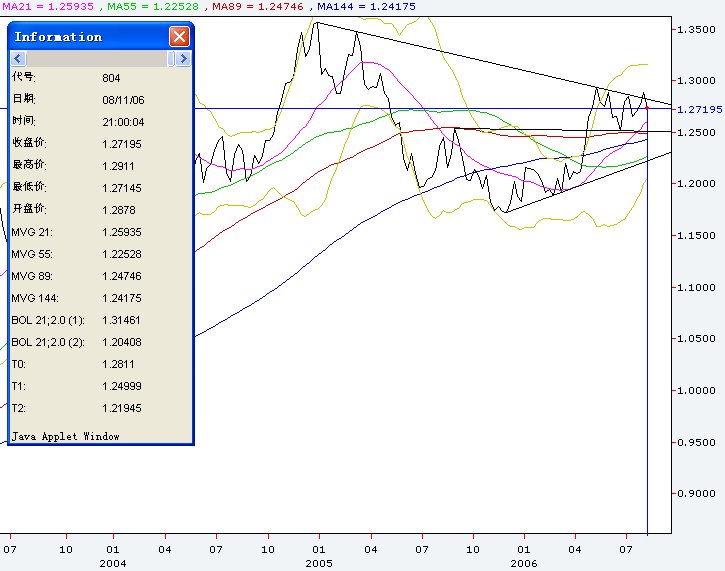Click the 2005 year label on time axis

point(319,564)
